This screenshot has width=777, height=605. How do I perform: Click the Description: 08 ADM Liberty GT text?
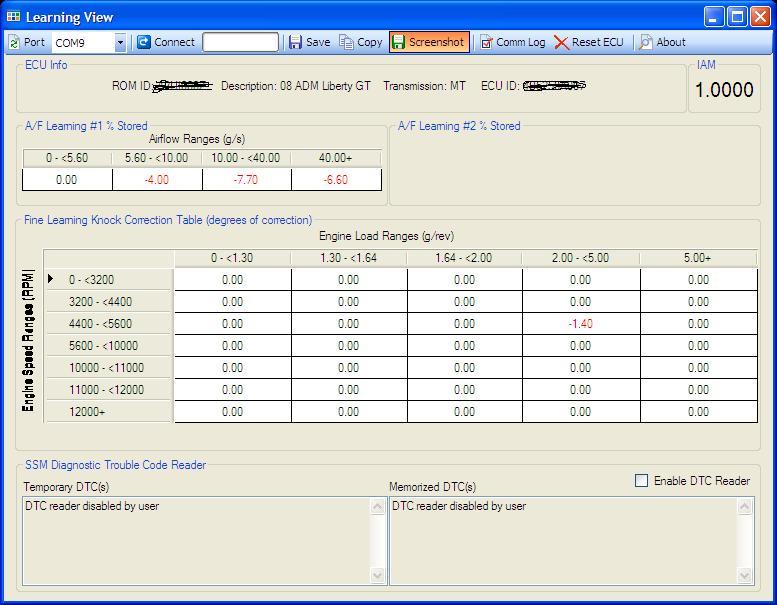[296, 86]
